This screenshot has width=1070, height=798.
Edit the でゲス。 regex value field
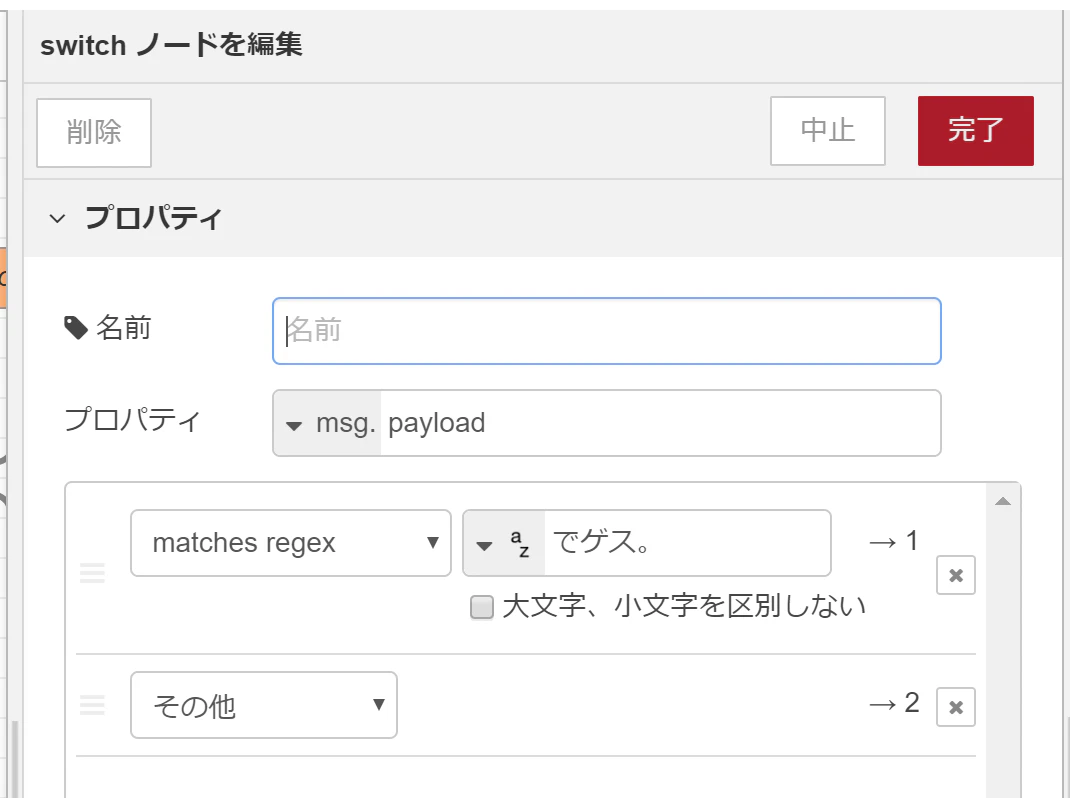(687, 543)
